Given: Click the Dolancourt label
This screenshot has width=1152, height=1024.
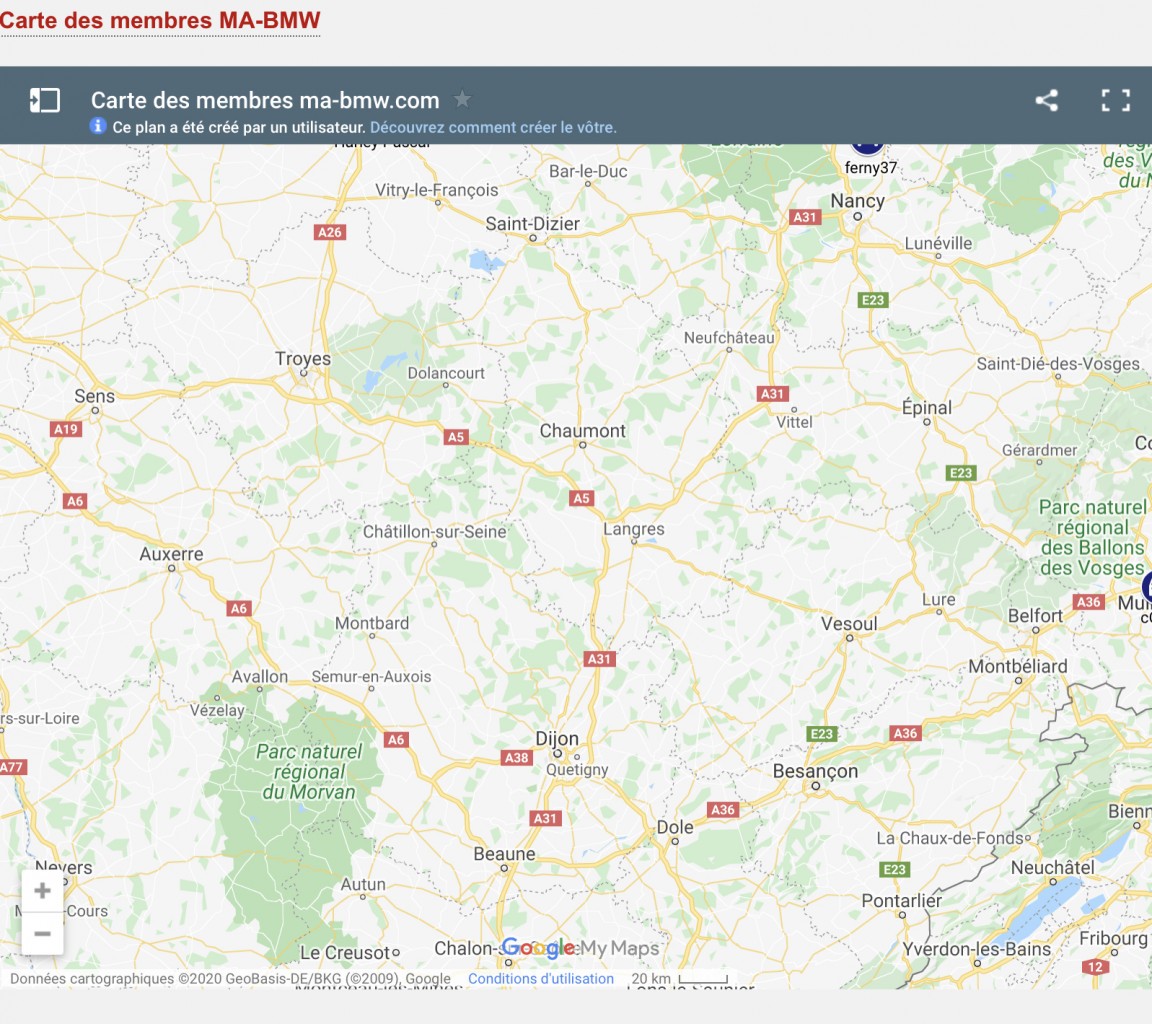Looking at the screenshot, I should coord(445,373).
